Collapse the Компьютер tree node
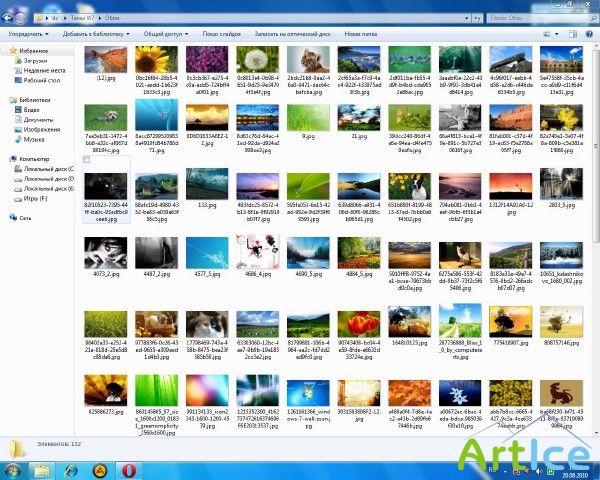Viewport: 600px width, 480px height. [x=7, y=158]
